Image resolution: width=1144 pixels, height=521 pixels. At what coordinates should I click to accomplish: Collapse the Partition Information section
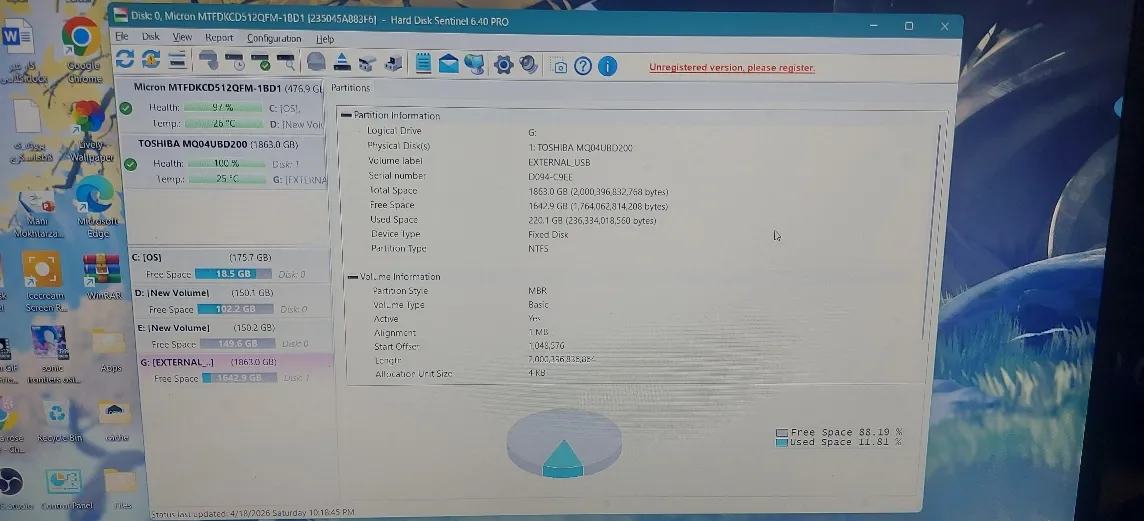tap(346, 115)
